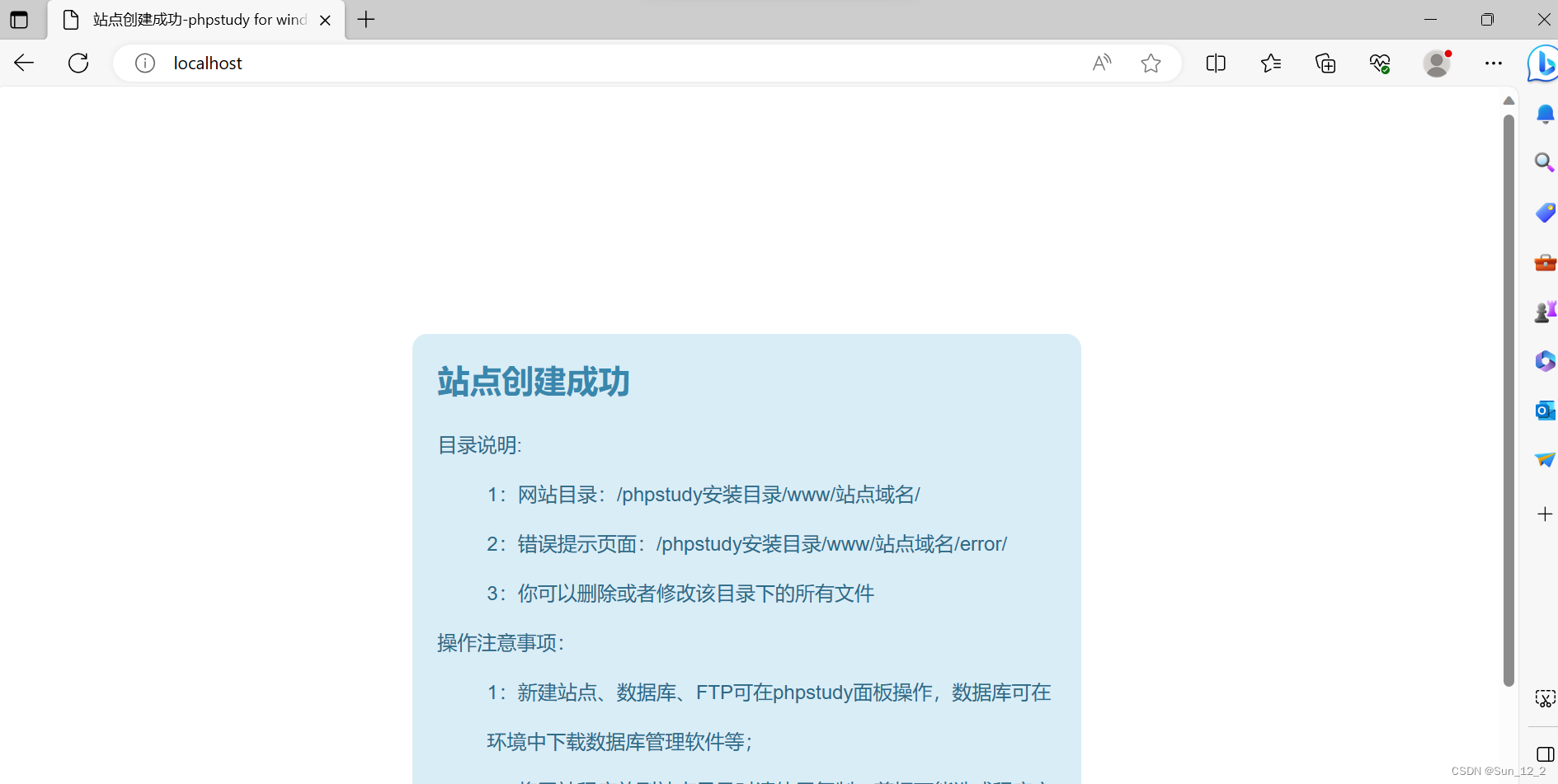This screenshot has height=784, width=1558.
Task: Open Browser essentials heart icon
Action: [1380, 63]
